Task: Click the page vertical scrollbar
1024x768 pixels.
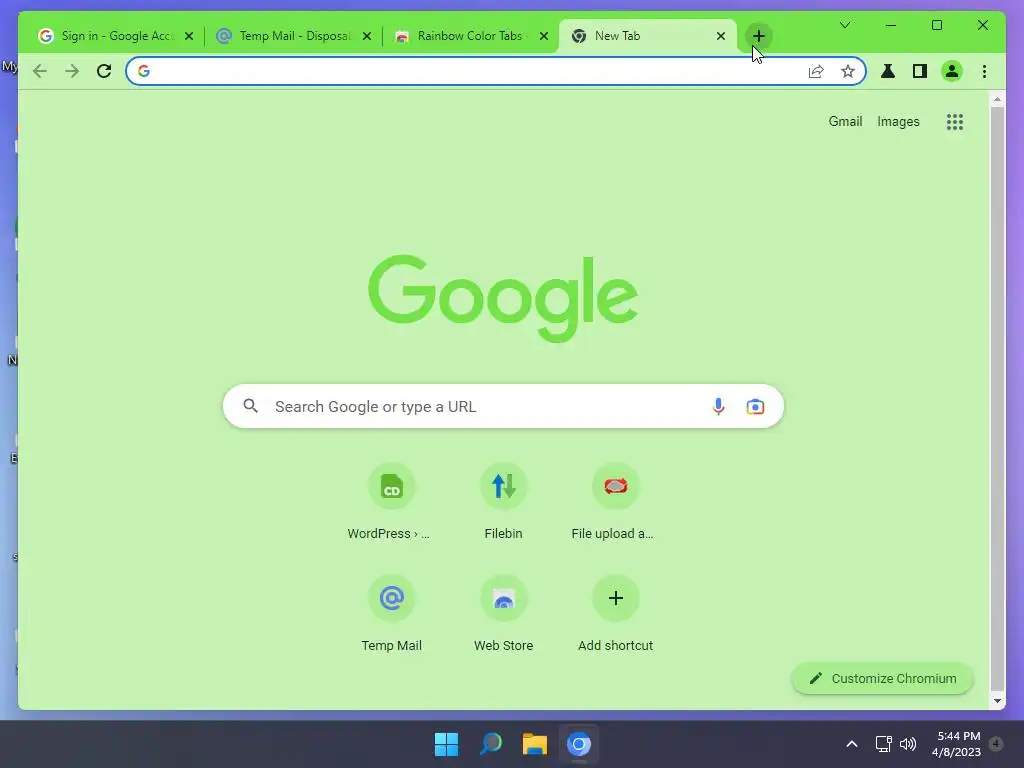Action: (x=997, y=398)
